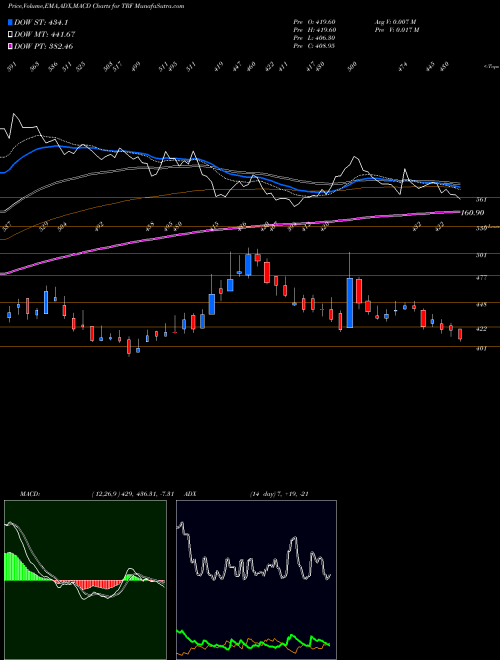Click the 'Pre O: 419.60' value
This screenshot has height=660, width=500.
(x=314, y=22)
